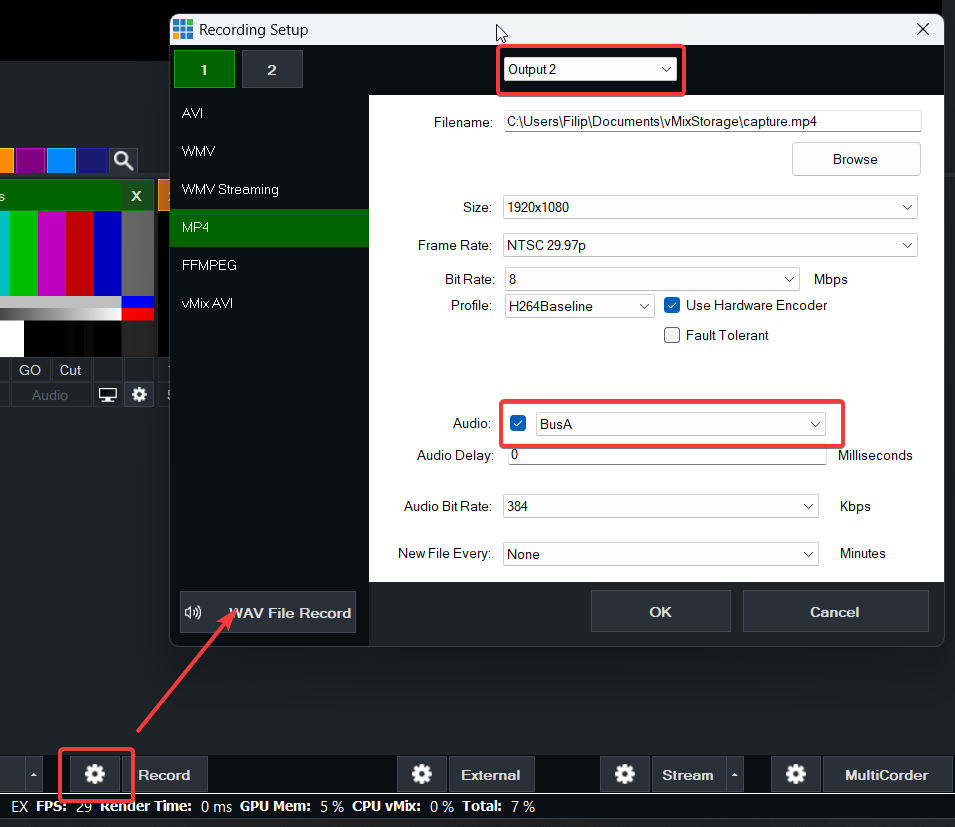
Task: Click the Filename input field
Action: [x=713, y=121]
